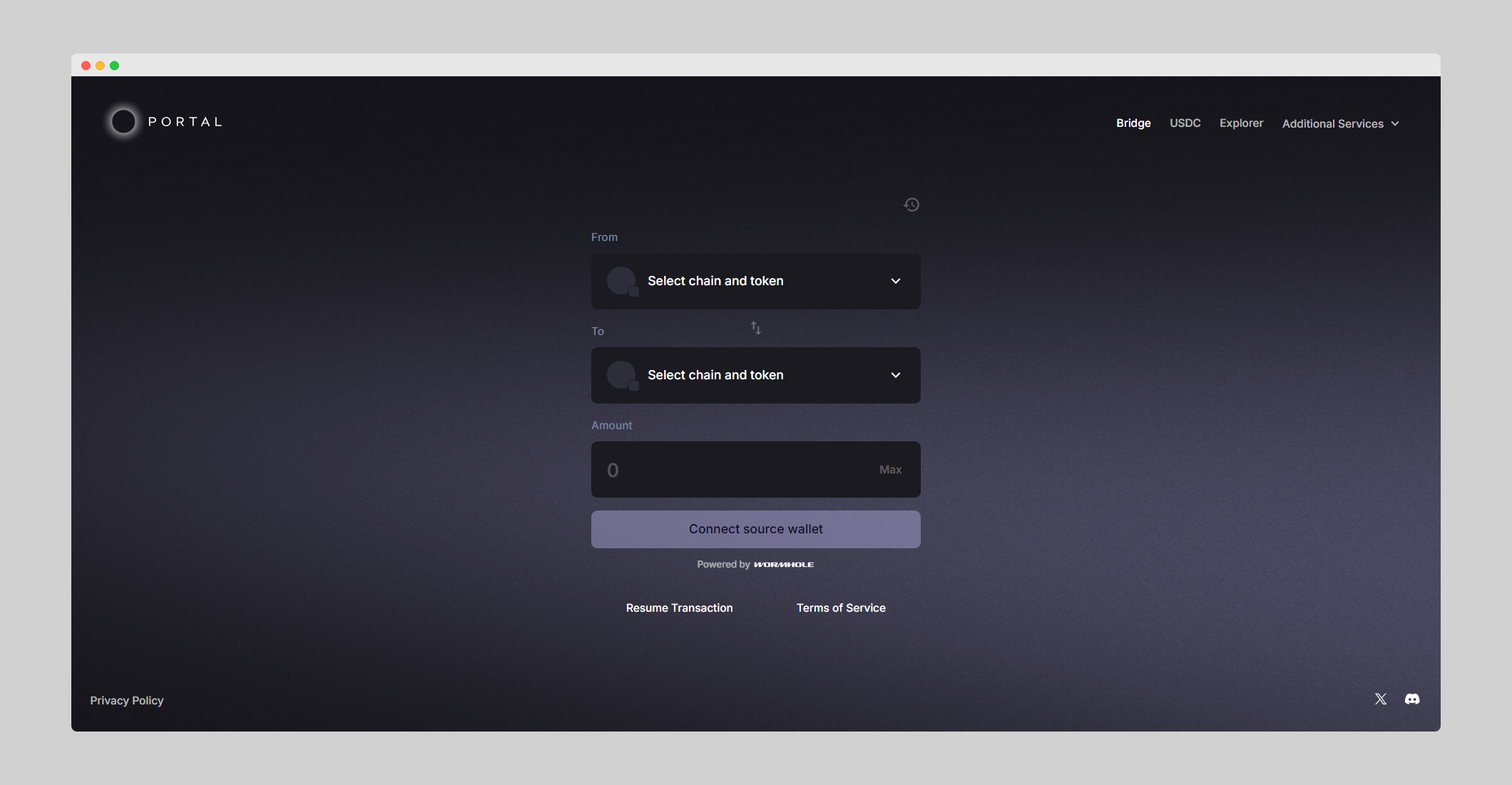Click the Portal eclipse logo
This screenshot has width=1512, height=785.
coord(123,122)
